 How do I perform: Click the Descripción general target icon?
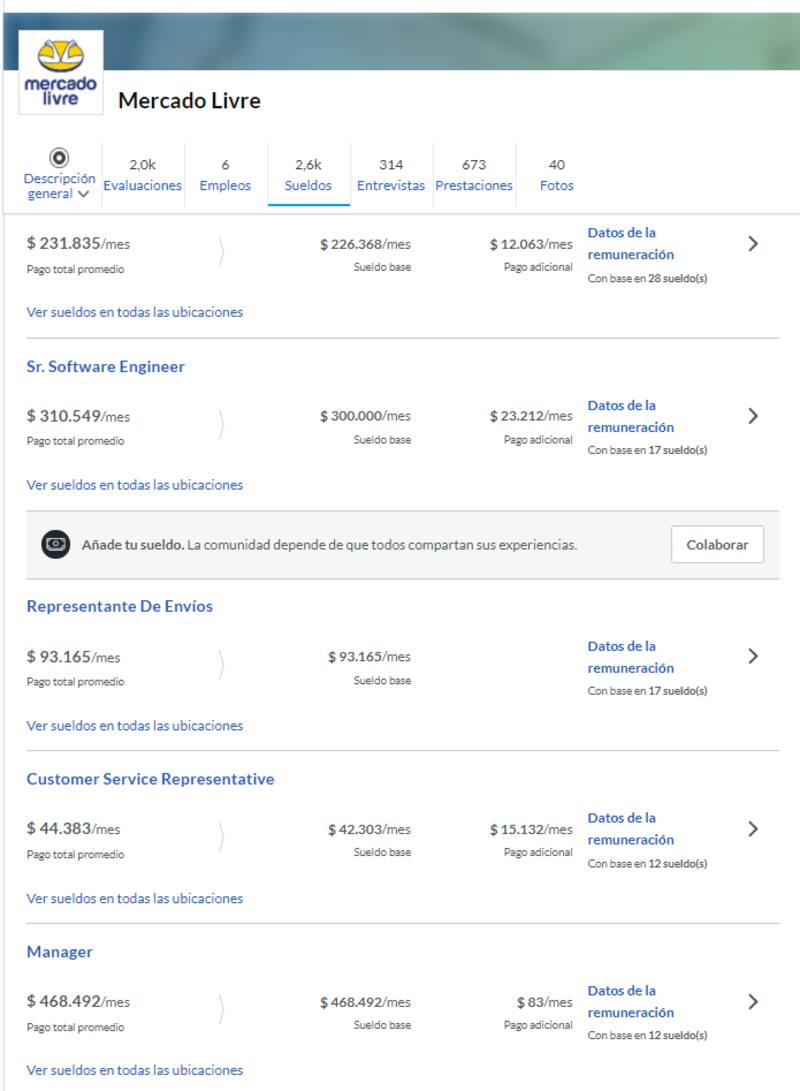point(59,158)
